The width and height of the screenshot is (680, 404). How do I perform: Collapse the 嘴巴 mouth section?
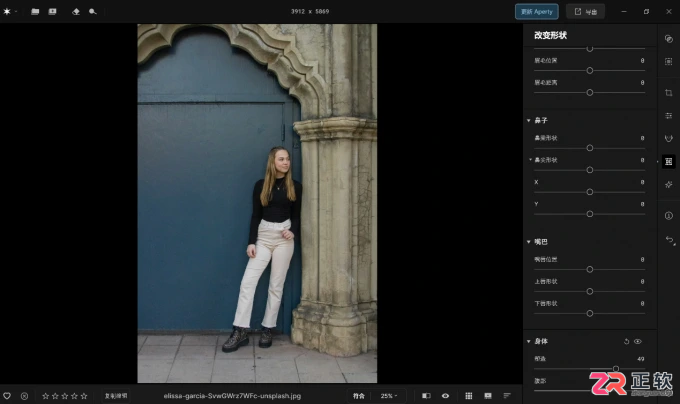[x=528, y=242]
